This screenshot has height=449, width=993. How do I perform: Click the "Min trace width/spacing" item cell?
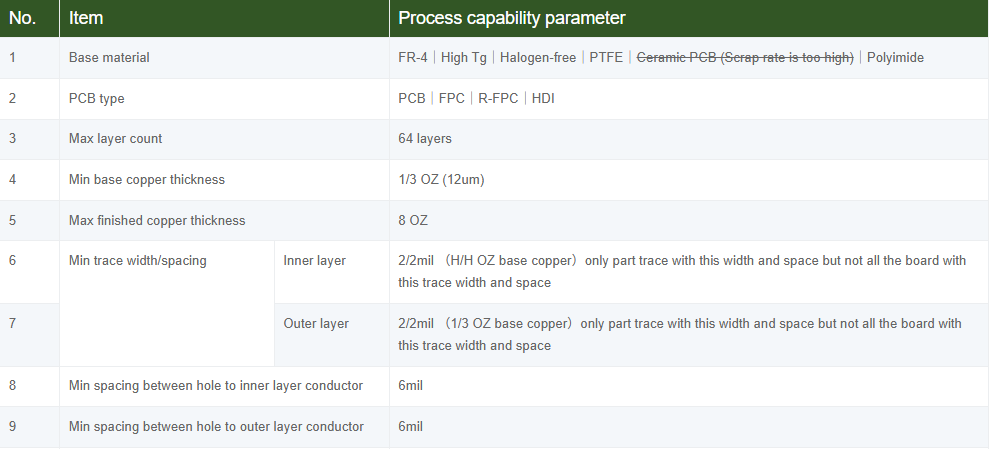click(x=138, y=261)
